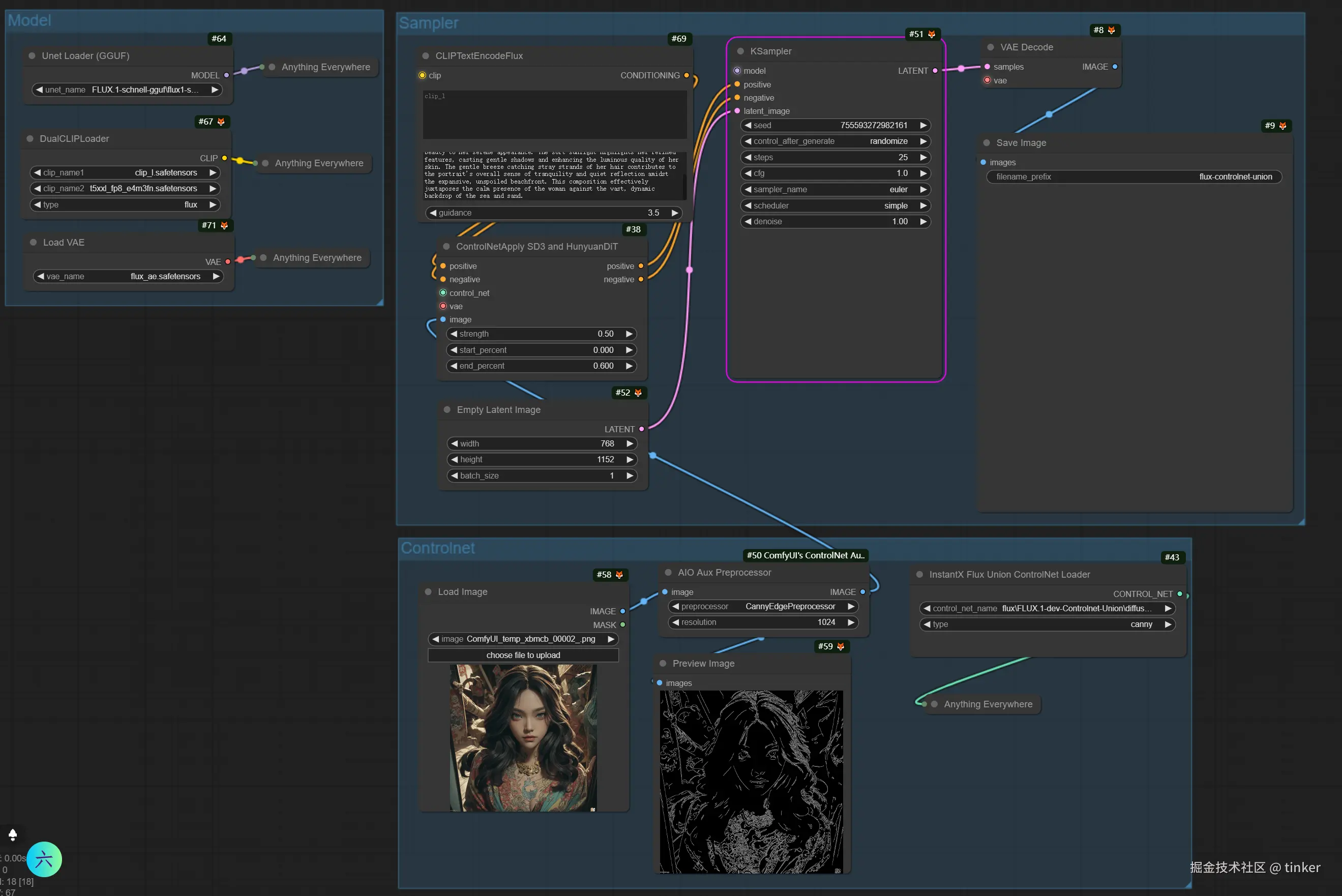Click the choose file to upload button
This screenshot has width=1342, height=896.
tap(523, 655)
